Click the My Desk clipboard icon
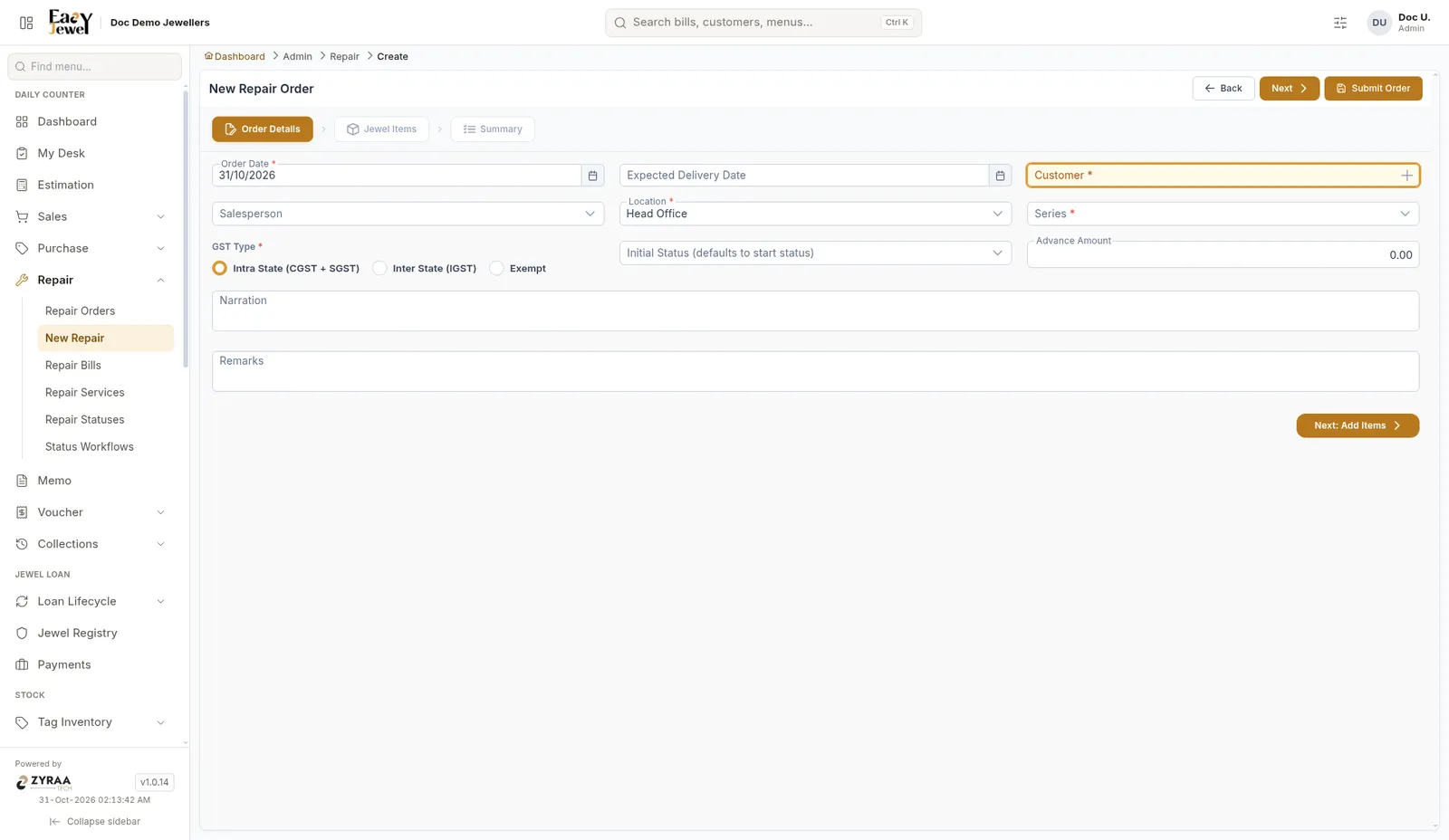1449x840 pixels. point(22,153)
